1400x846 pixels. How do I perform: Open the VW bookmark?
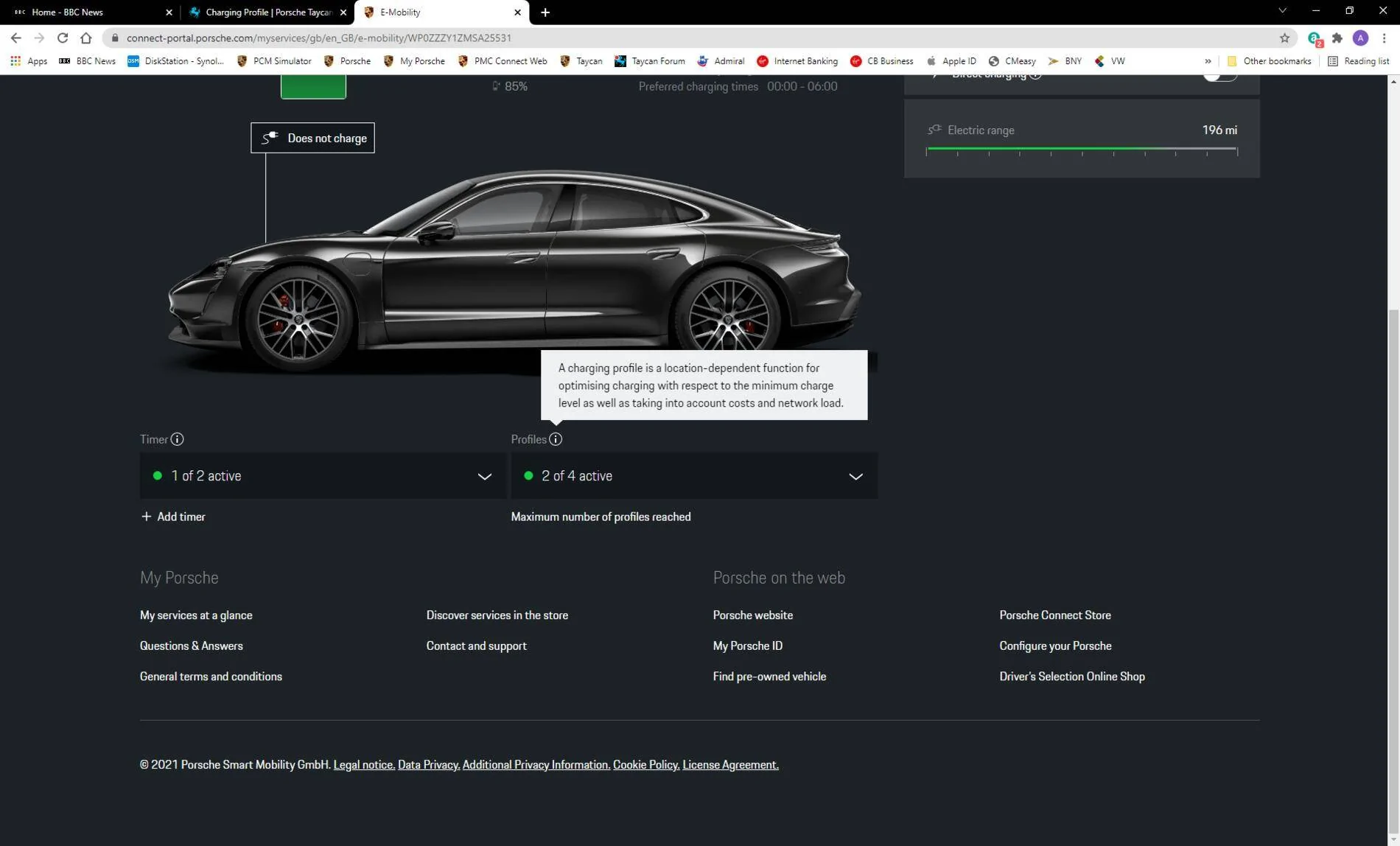point(1109,61)
